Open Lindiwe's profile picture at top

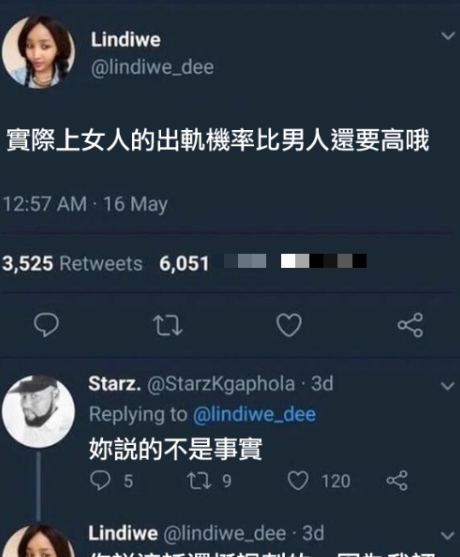point(38,52)
